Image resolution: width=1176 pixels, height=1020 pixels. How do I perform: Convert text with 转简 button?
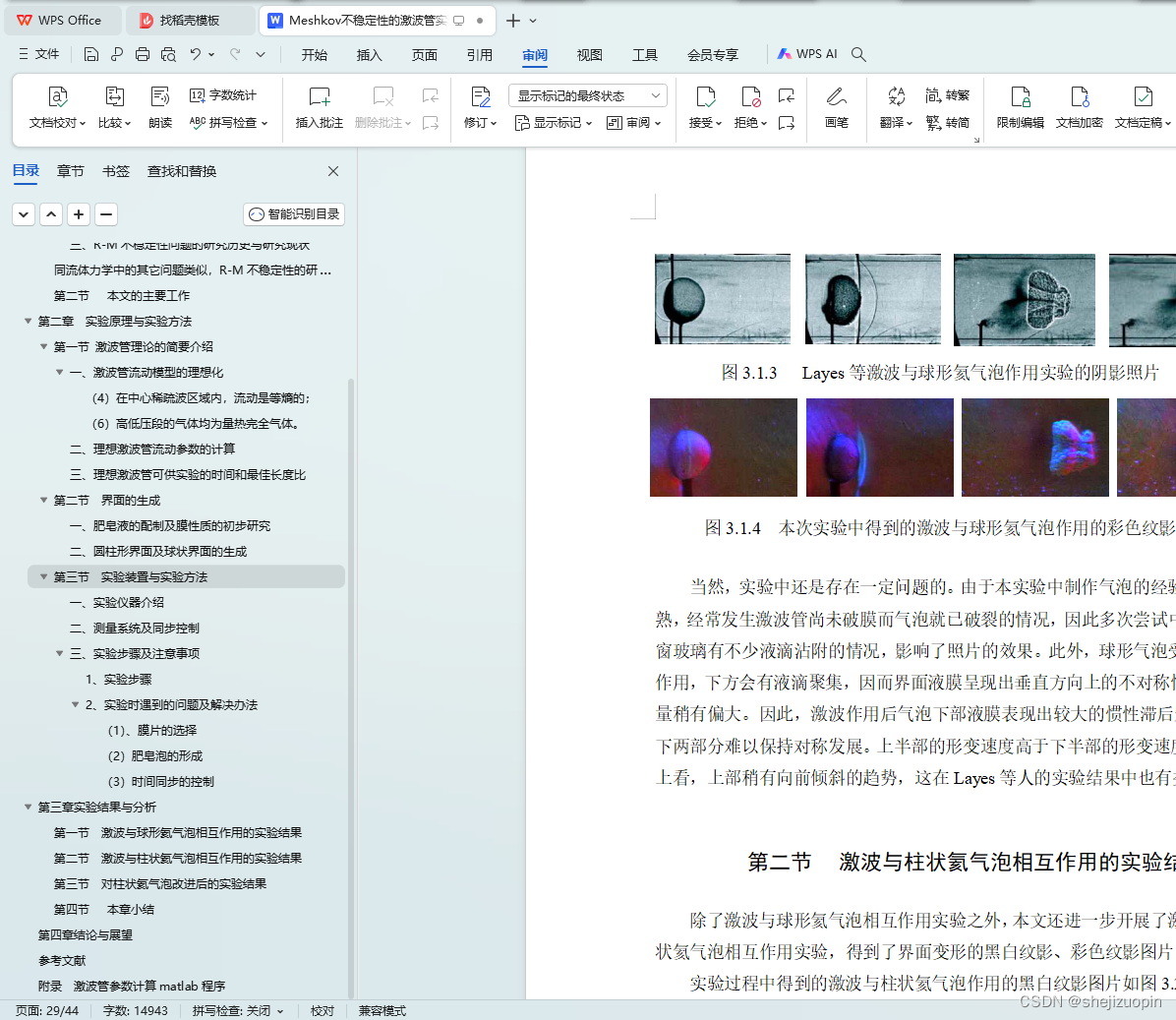tap(947, 122)
